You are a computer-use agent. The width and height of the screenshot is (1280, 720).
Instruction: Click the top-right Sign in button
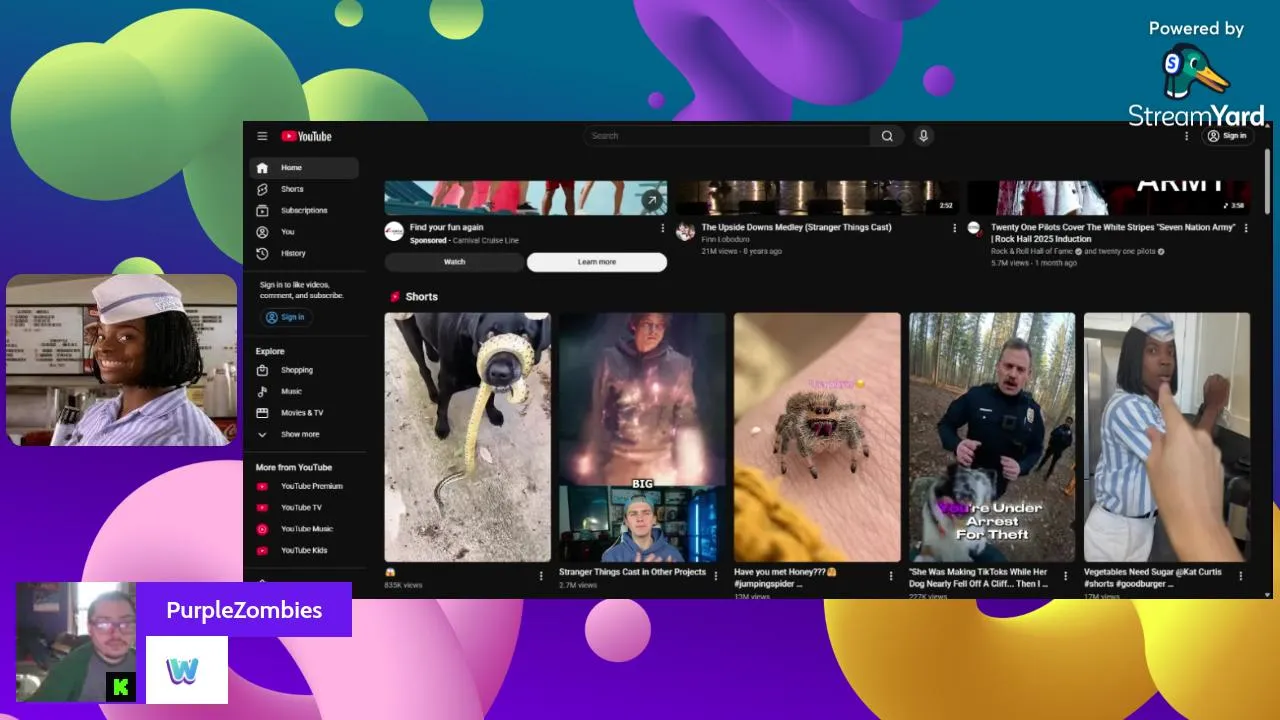tap(1227, 136)
